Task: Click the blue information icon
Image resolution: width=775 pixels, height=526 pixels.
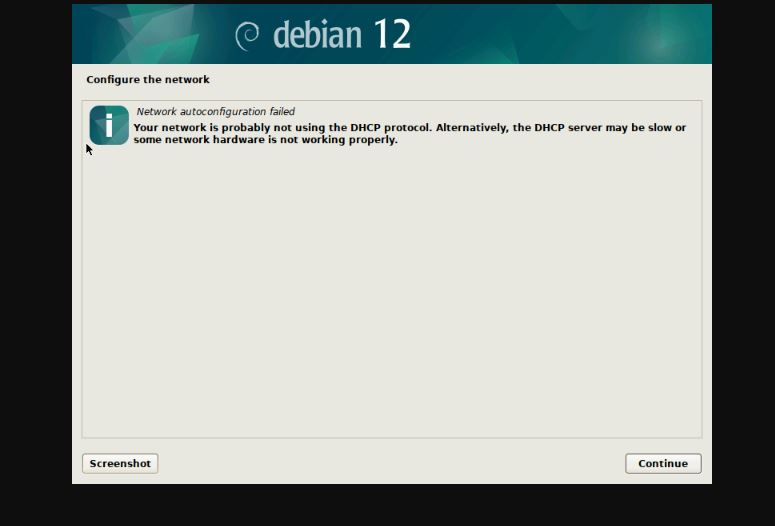Action: tap(109, 125)
